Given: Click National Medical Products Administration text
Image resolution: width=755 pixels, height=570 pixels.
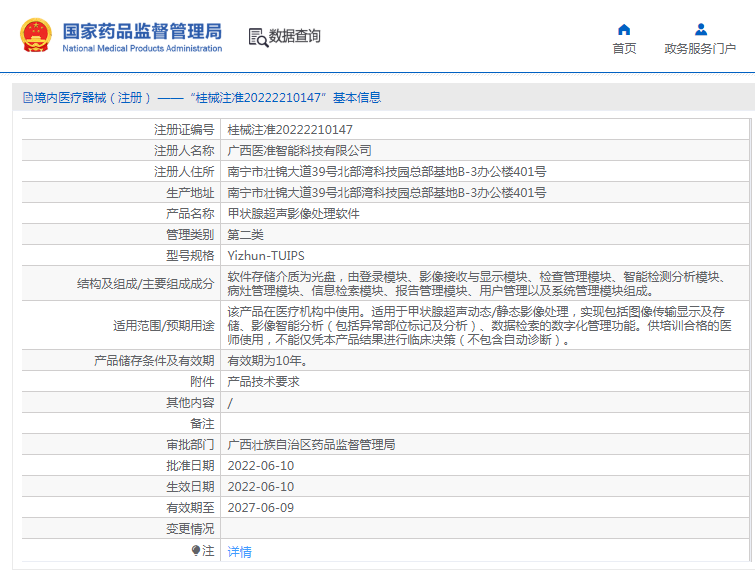Looking at the screenshot, I should pyautogui.click(x=142, y=48).
